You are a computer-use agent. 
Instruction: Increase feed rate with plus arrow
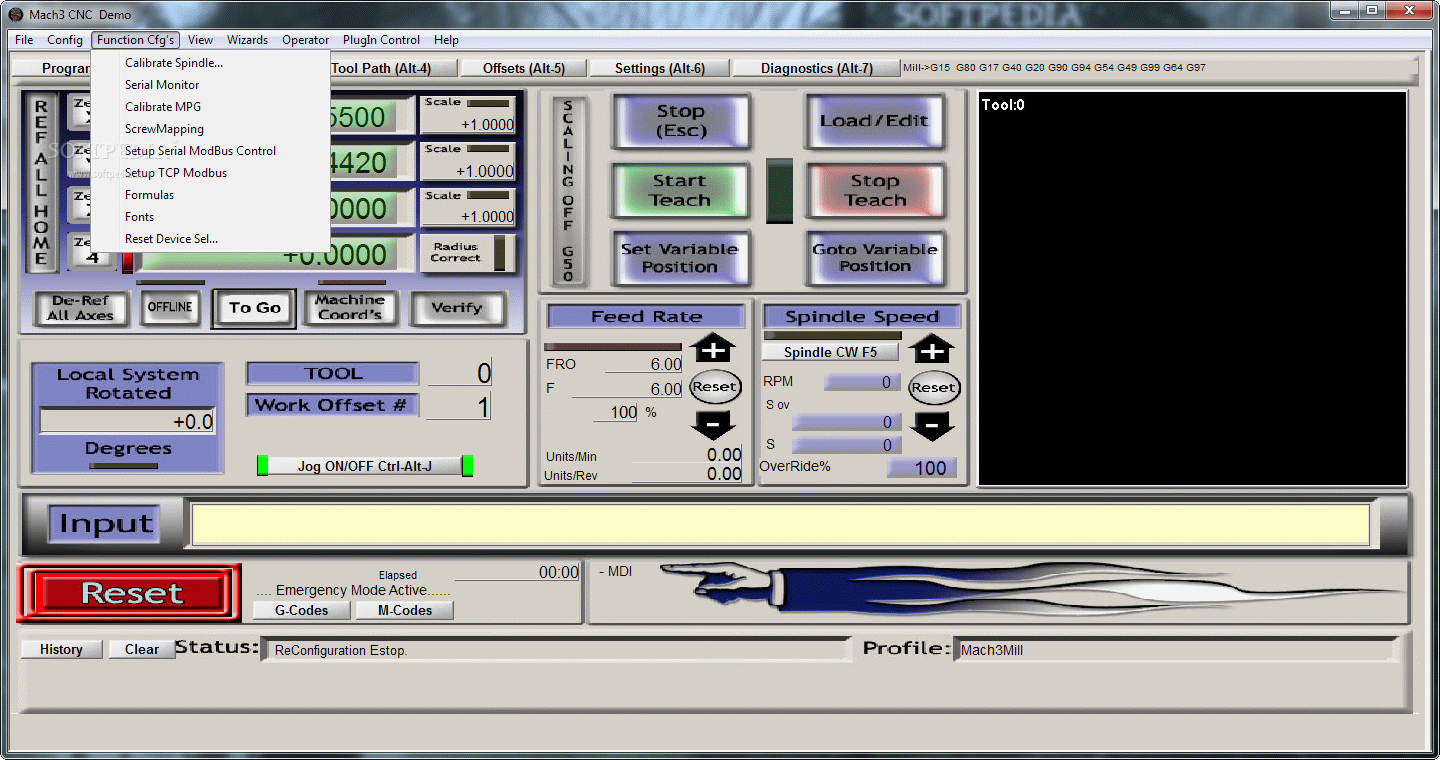712,349
